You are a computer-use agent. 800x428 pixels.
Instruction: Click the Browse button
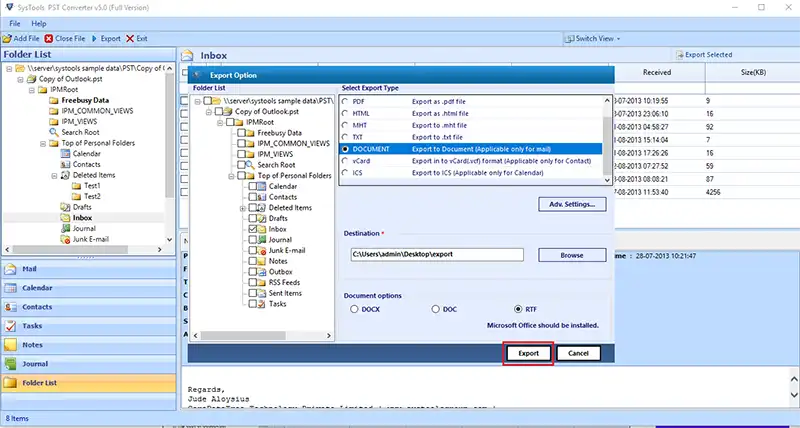click(572, 255)
